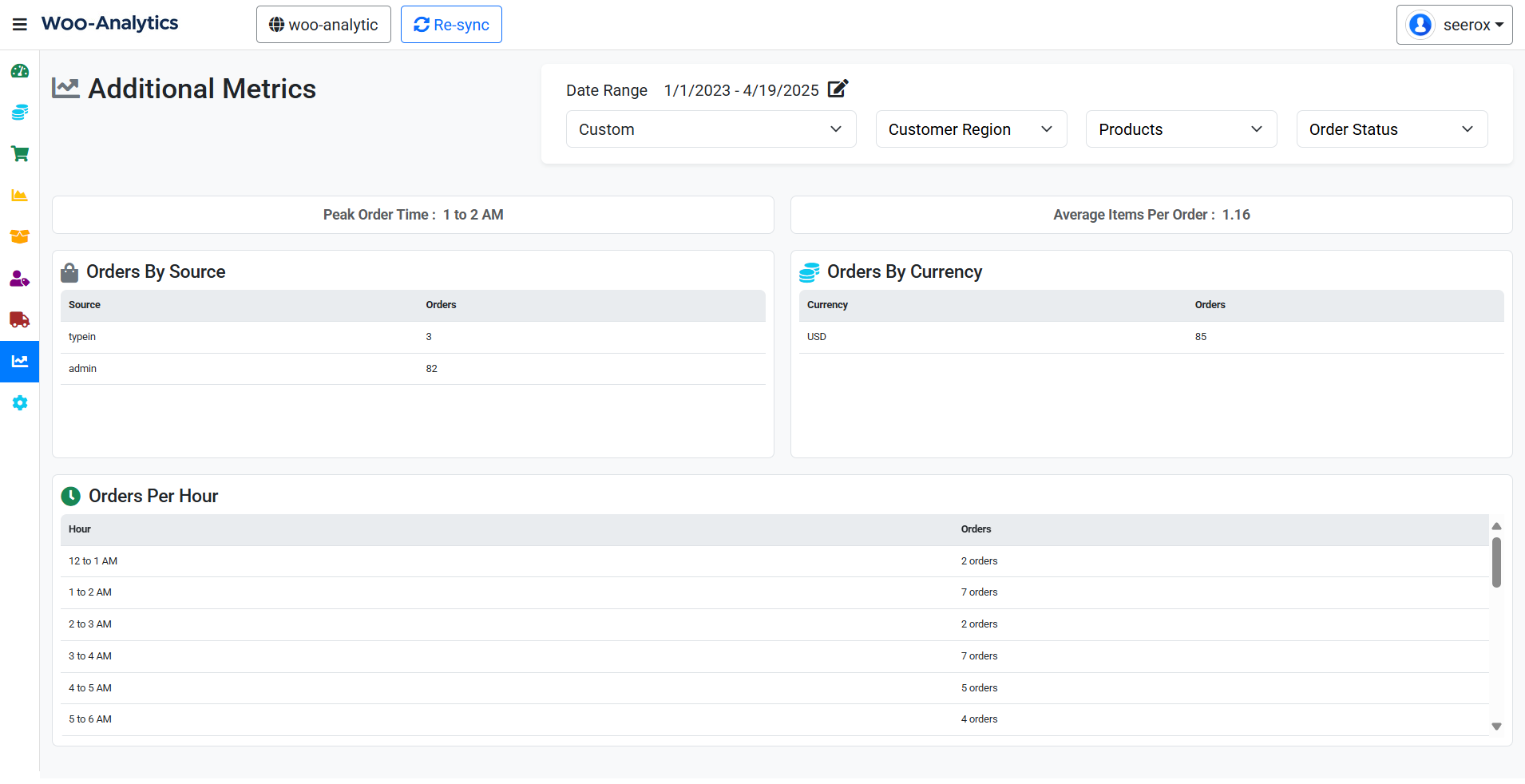Open the seerox user account menu

(1454, 25)
